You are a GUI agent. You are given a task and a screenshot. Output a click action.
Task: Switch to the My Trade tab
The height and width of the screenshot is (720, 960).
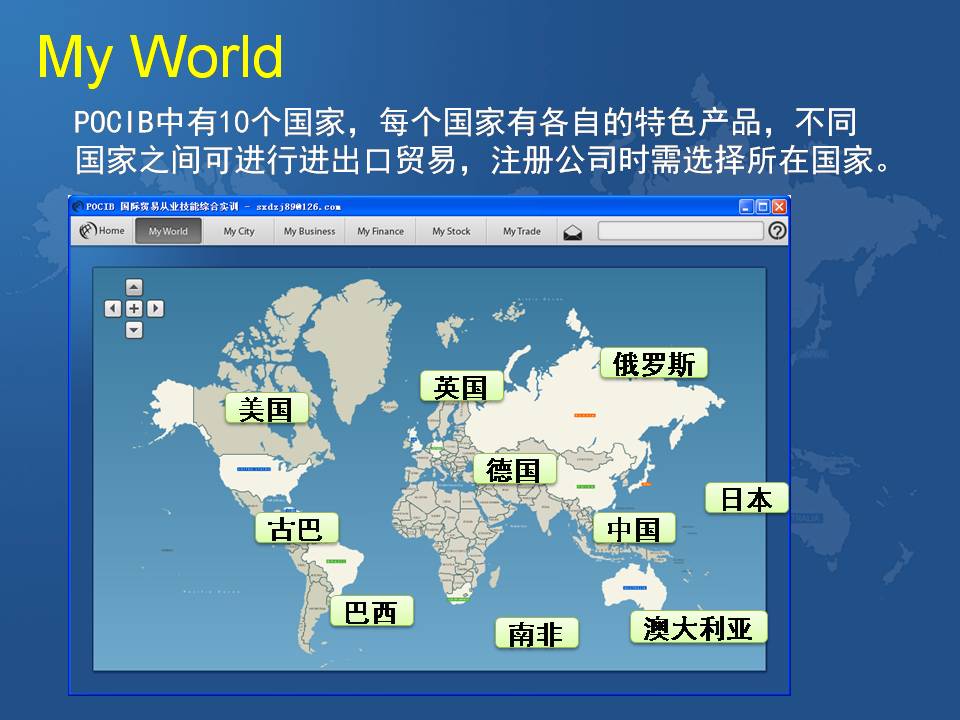(x=521, y=231)
